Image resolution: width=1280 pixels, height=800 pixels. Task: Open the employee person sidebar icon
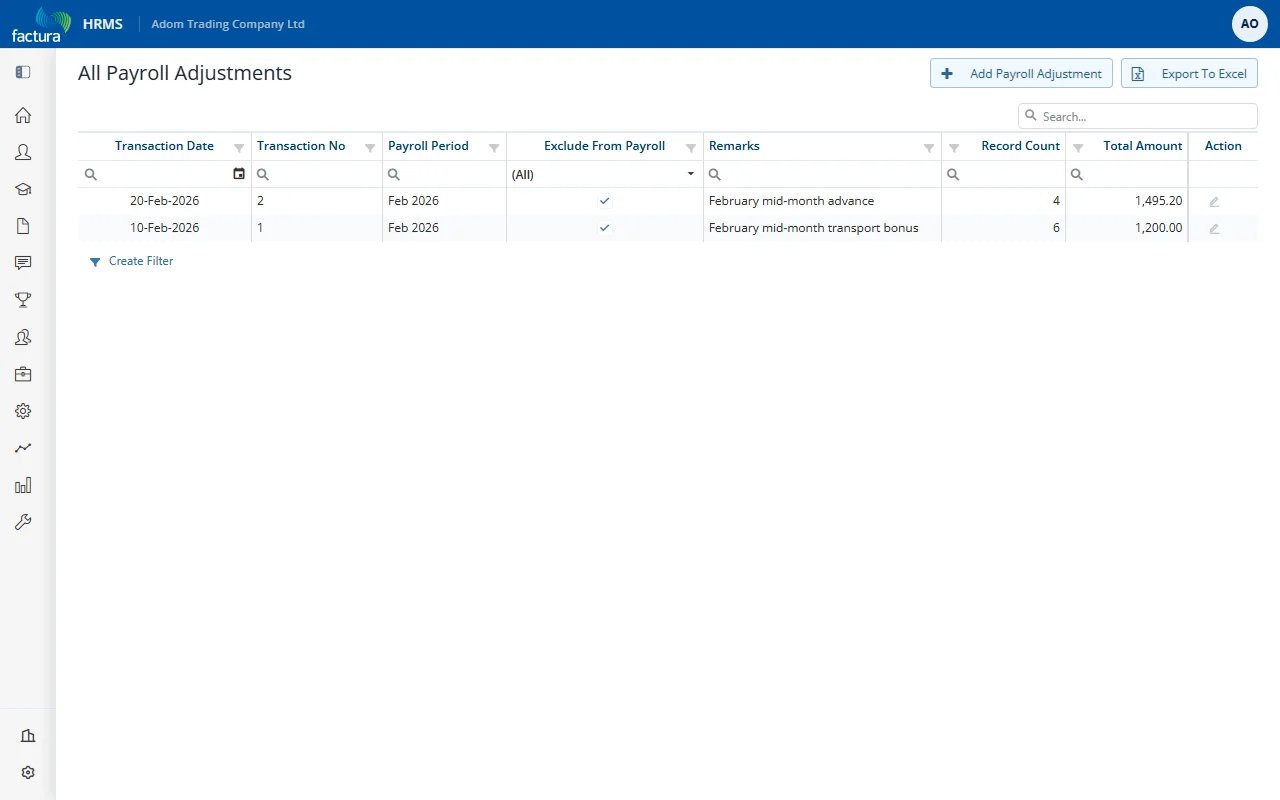tap(23, 152)
